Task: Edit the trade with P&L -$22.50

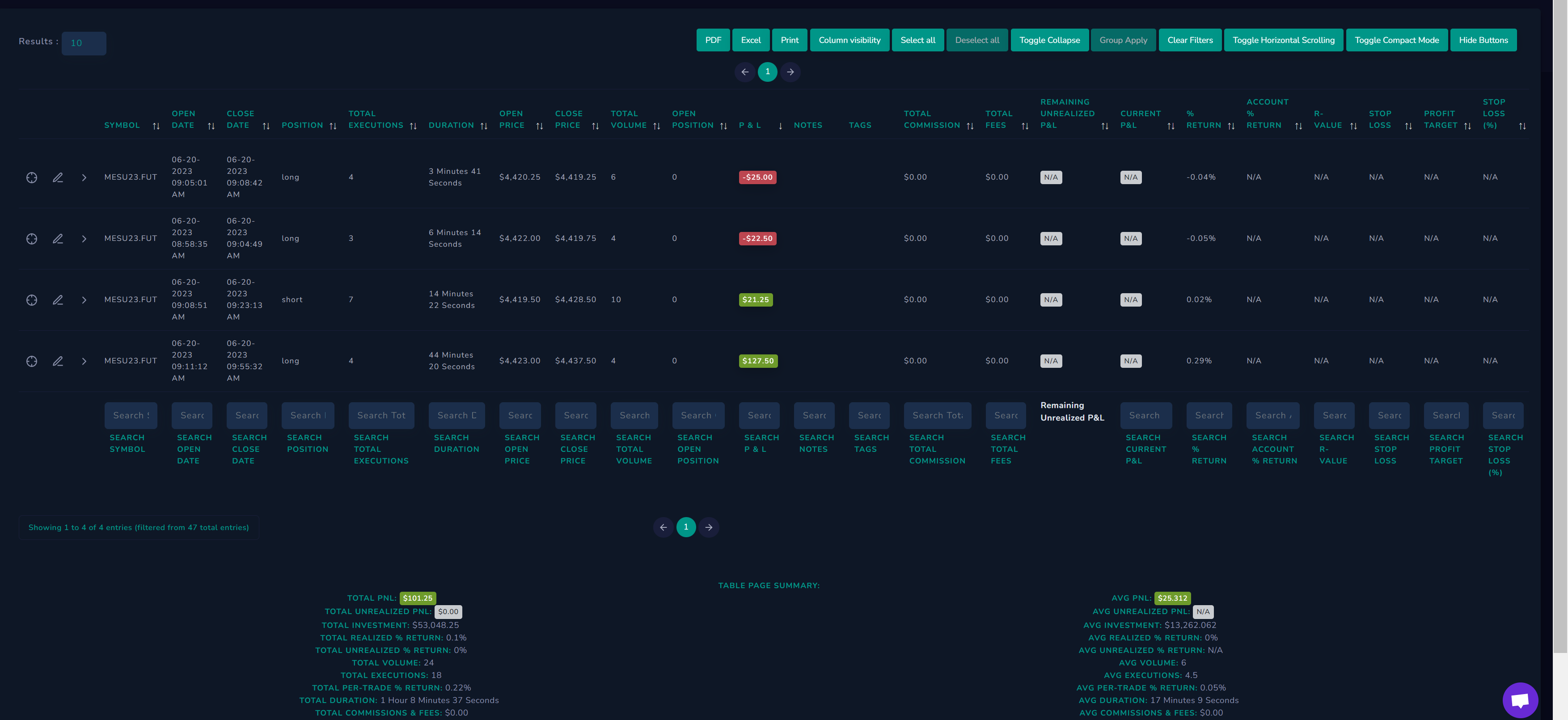Action: [x=58, y=239]
